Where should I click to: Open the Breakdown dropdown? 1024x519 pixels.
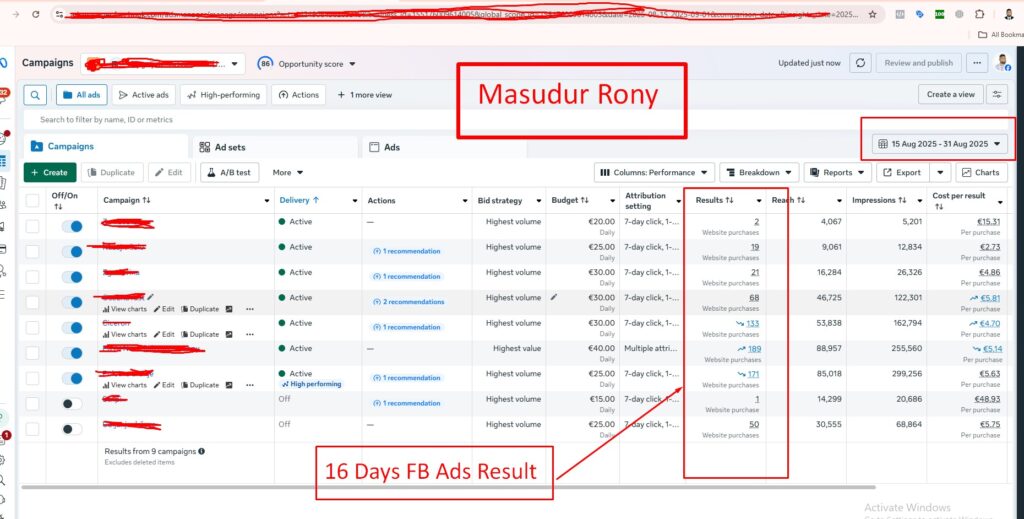click(758, 172)
